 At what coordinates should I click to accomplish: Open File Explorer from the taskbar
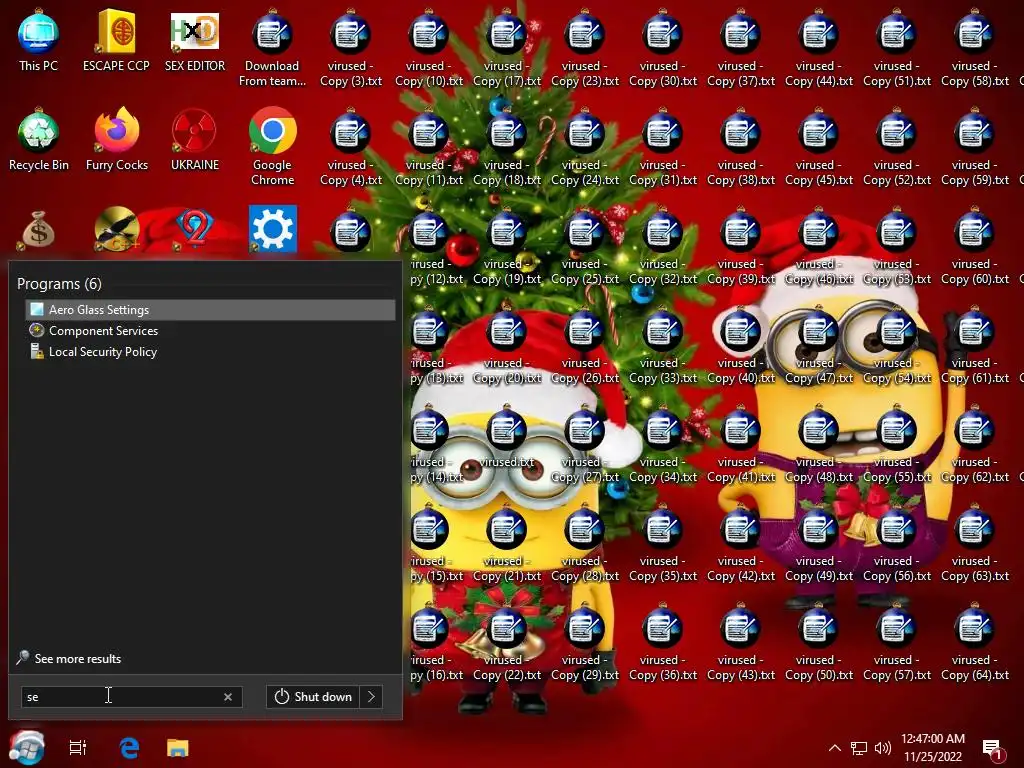pyautogui.click(x=178, y=748)
